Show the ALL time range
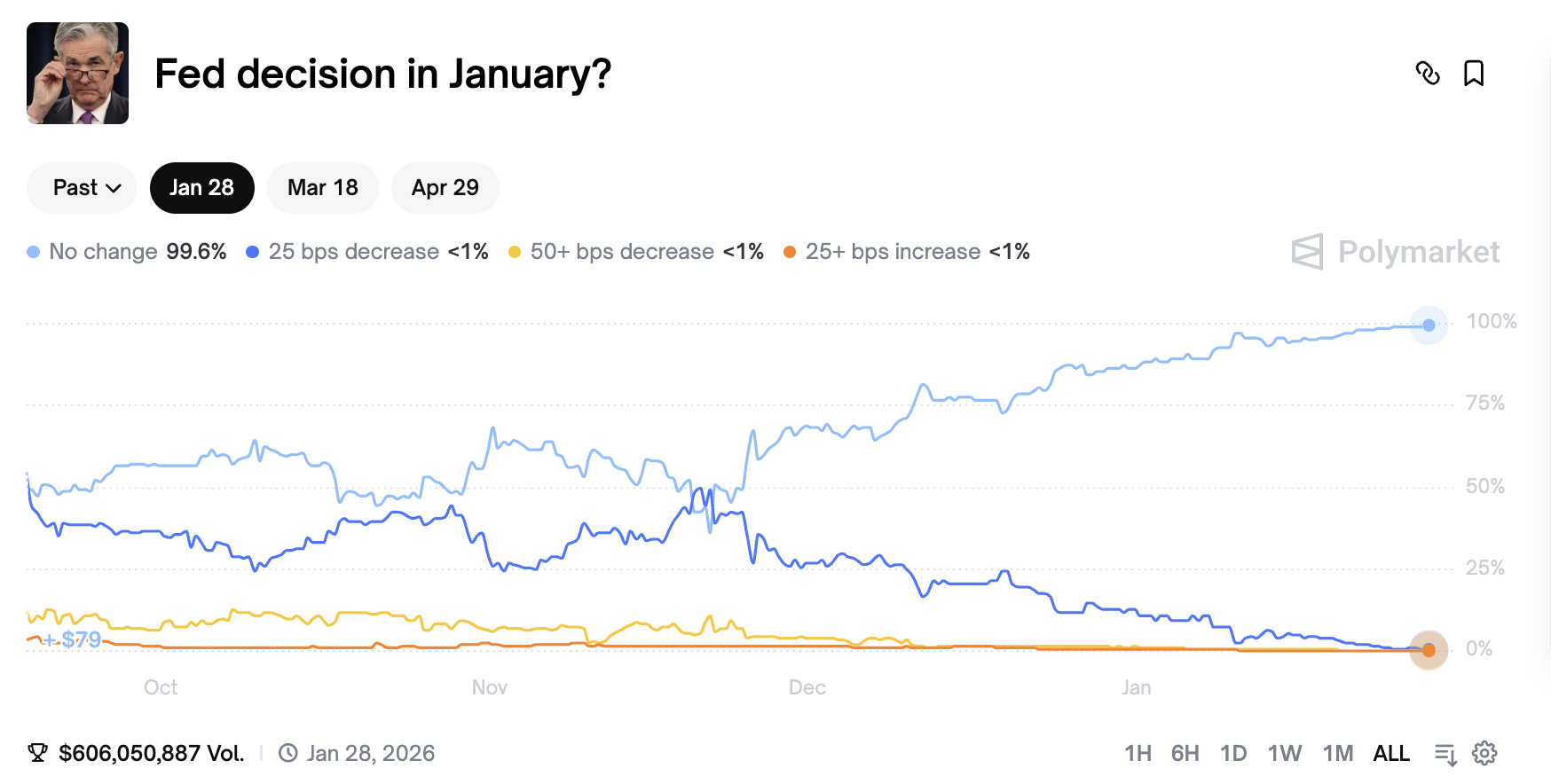 [x=1391, y=753]
